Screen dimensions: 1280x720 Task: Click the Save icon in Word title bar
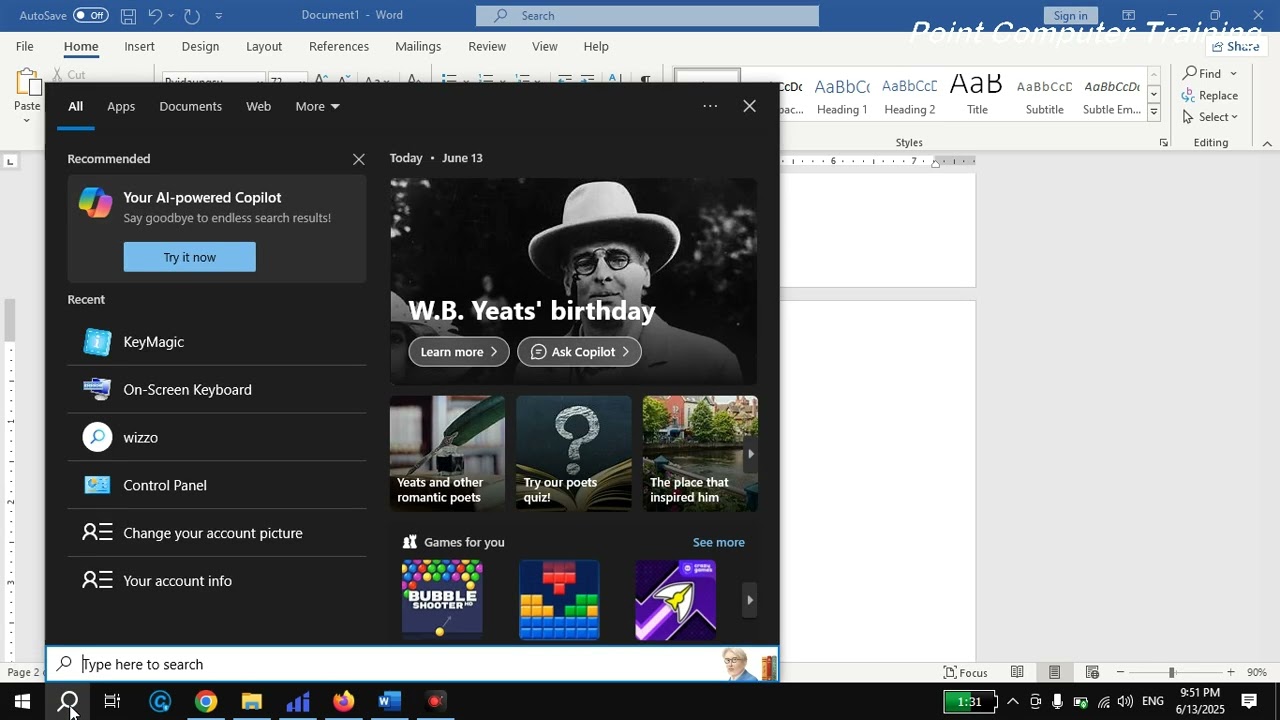(x=128, y=16)
